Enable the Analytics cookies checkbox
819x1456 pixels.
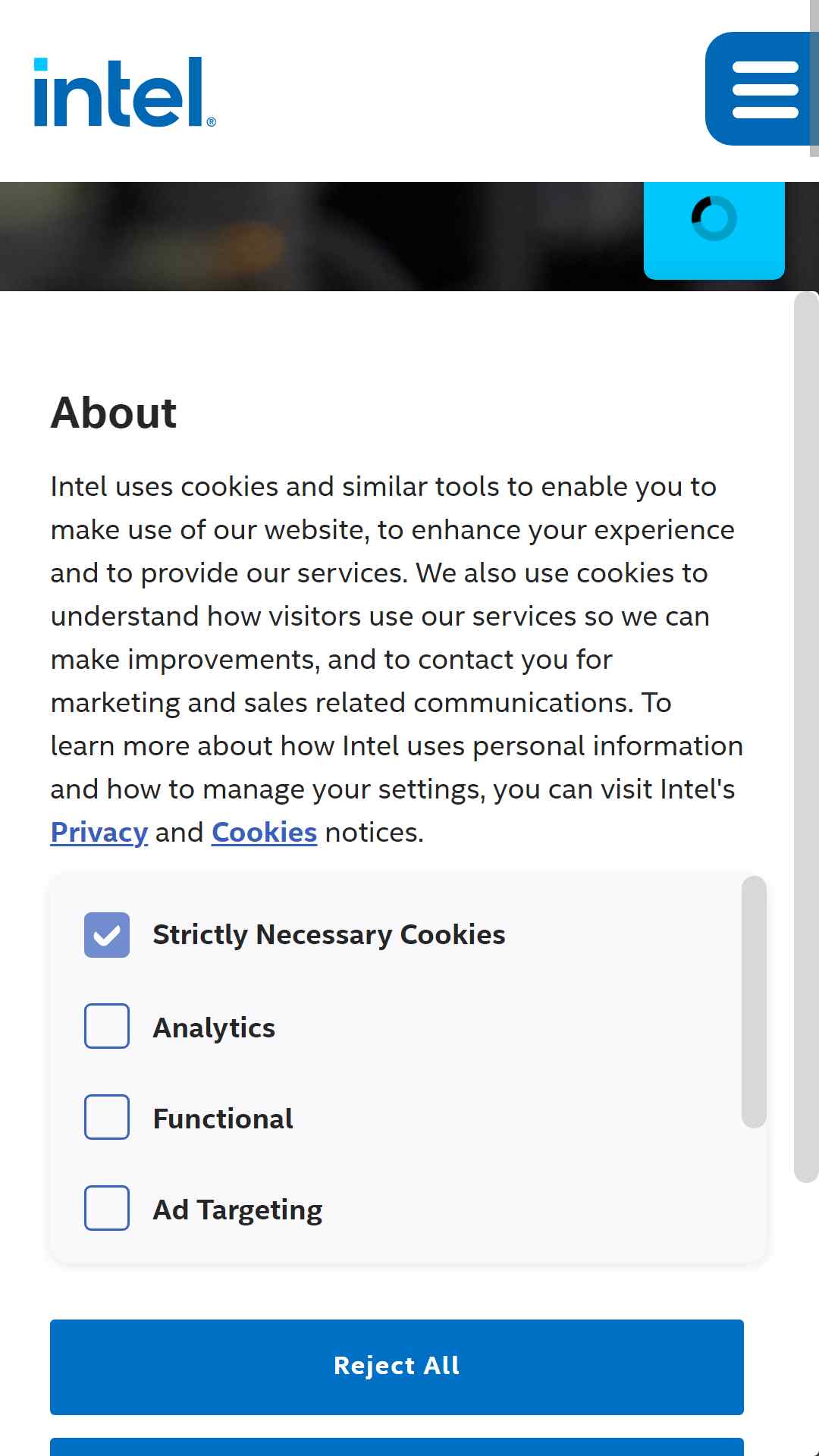107,1026
